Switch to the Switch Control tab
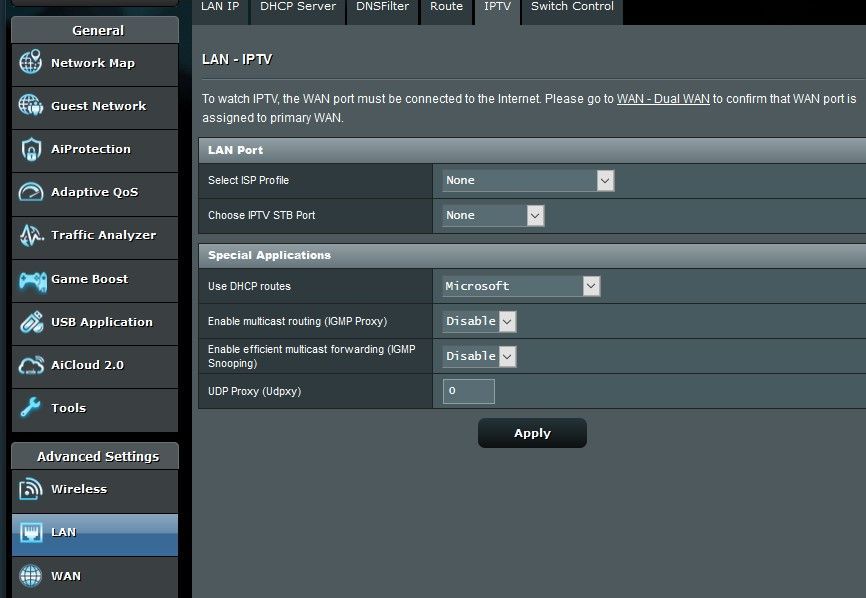The image size is (866, 598). point(571,6)
